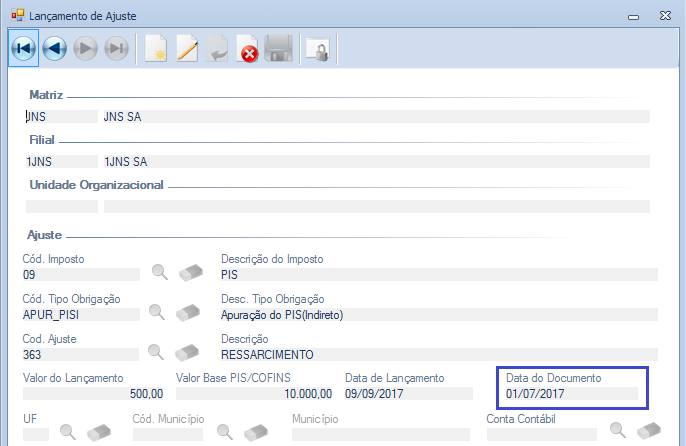686x446 pixels.
Task: Click field containing APUR_PISI
Action: (81, 315)
